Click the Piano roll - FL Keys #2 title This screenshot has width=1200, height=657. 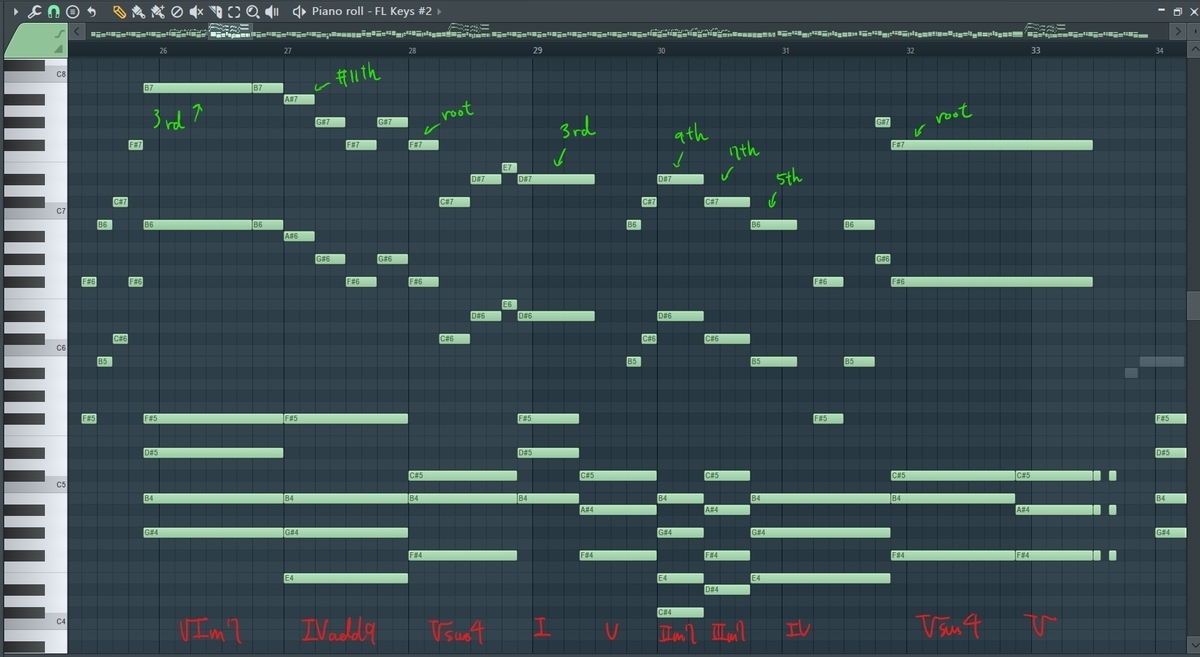coord(371,12)
